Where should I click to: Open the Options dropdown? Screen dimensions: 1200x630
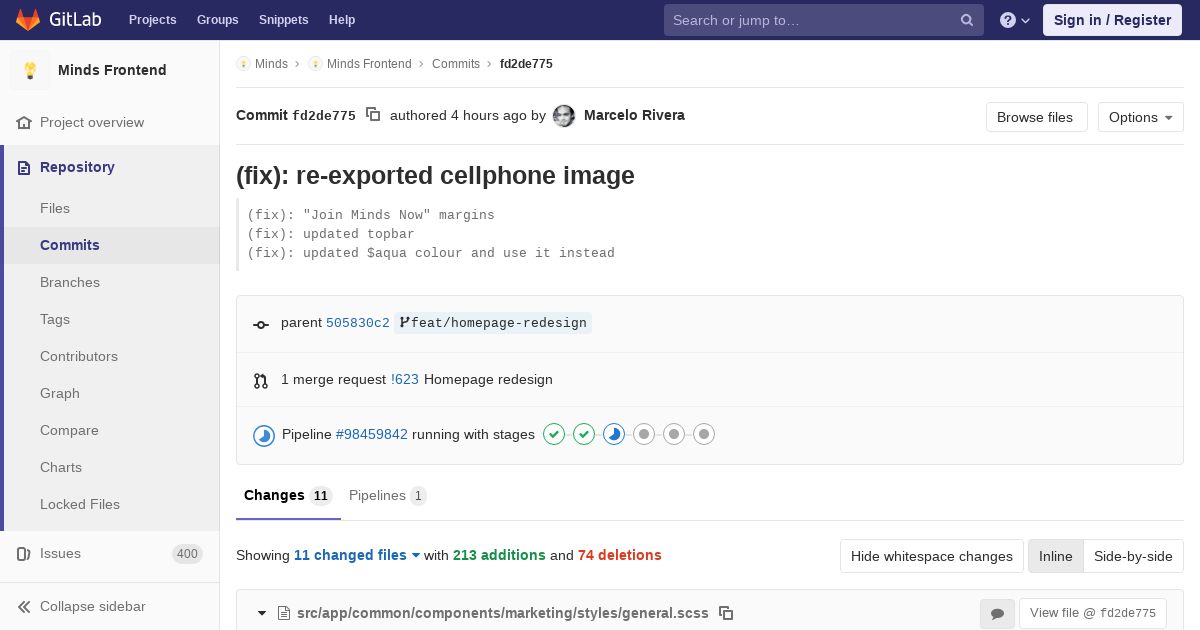coord(1140,117)
